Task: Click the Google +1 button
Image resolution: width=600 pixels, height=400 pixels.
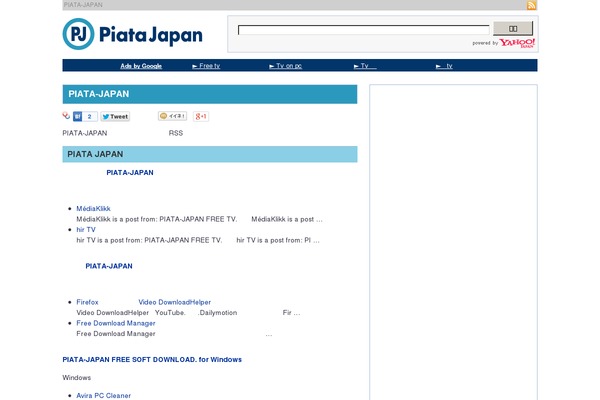Action: click(201, 116)
